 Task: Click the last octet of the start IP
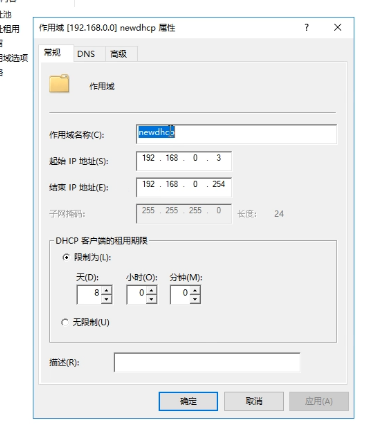coord(219,158)
